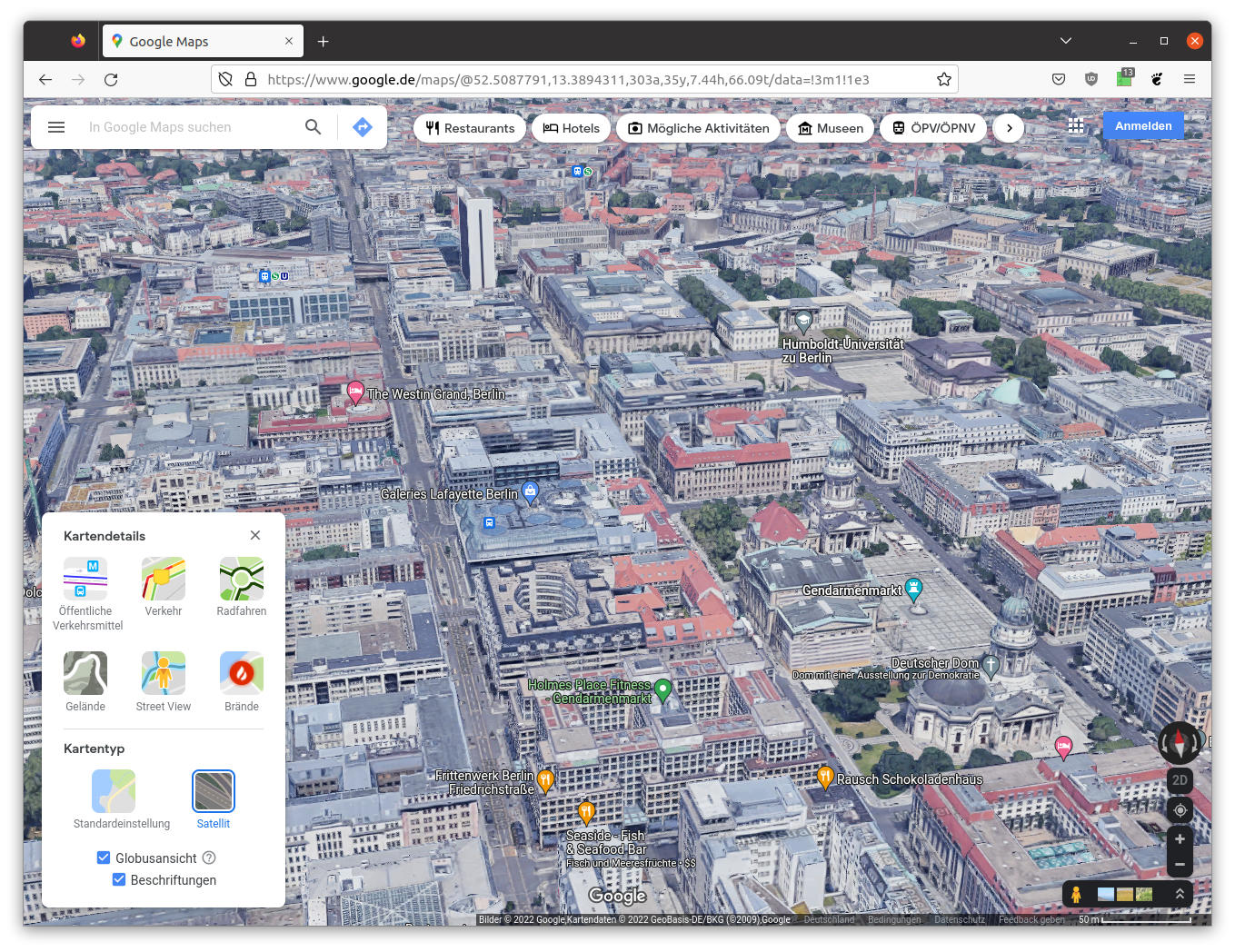Click the compass to reset orientation
This screenshot has width=1235, height=952.
point(1179,742)
